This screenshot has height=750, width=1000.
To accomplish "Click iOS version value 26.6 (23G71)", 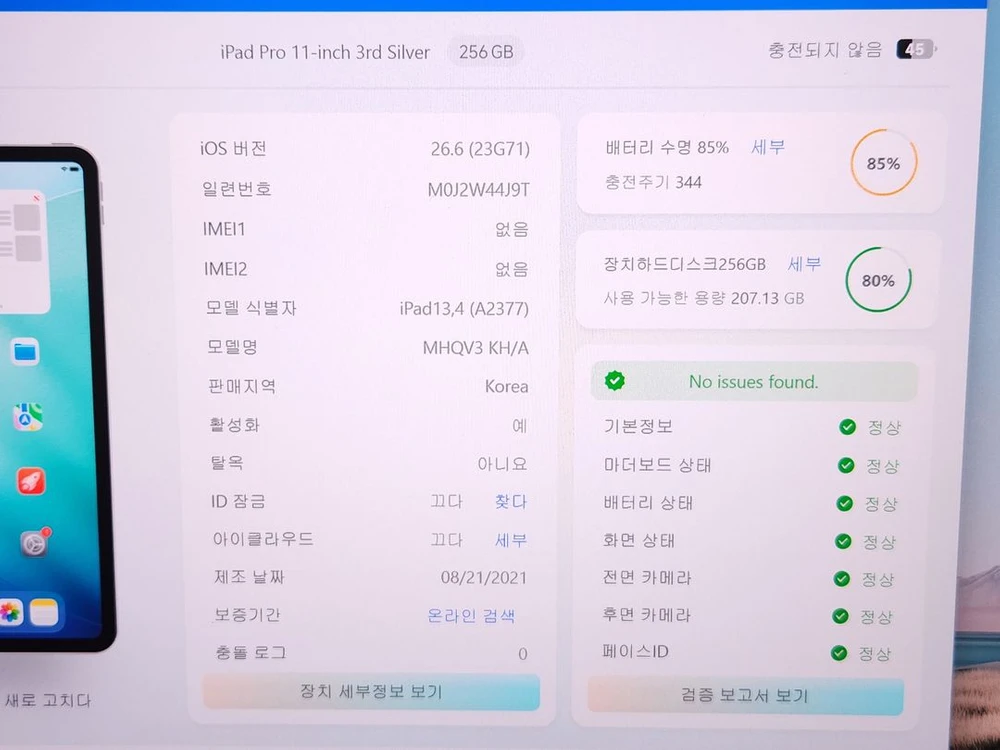I will pyautogui.click(x=480, y=149).
